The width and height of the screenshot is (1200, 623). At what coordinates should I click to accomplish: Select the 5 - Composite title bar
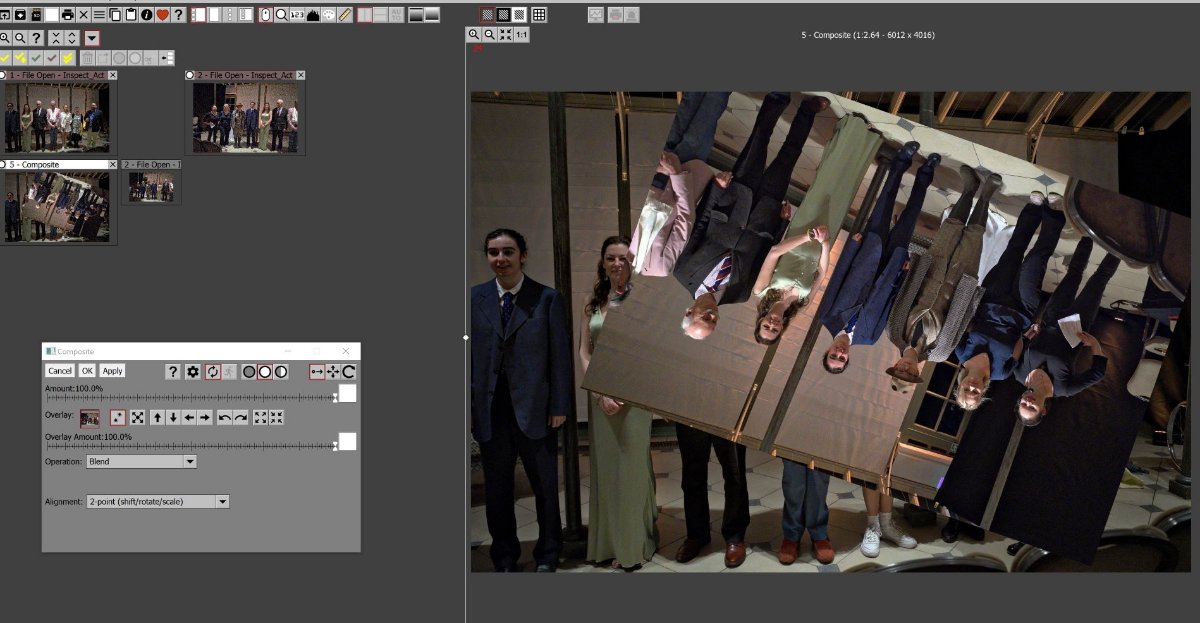click(57, 164)
